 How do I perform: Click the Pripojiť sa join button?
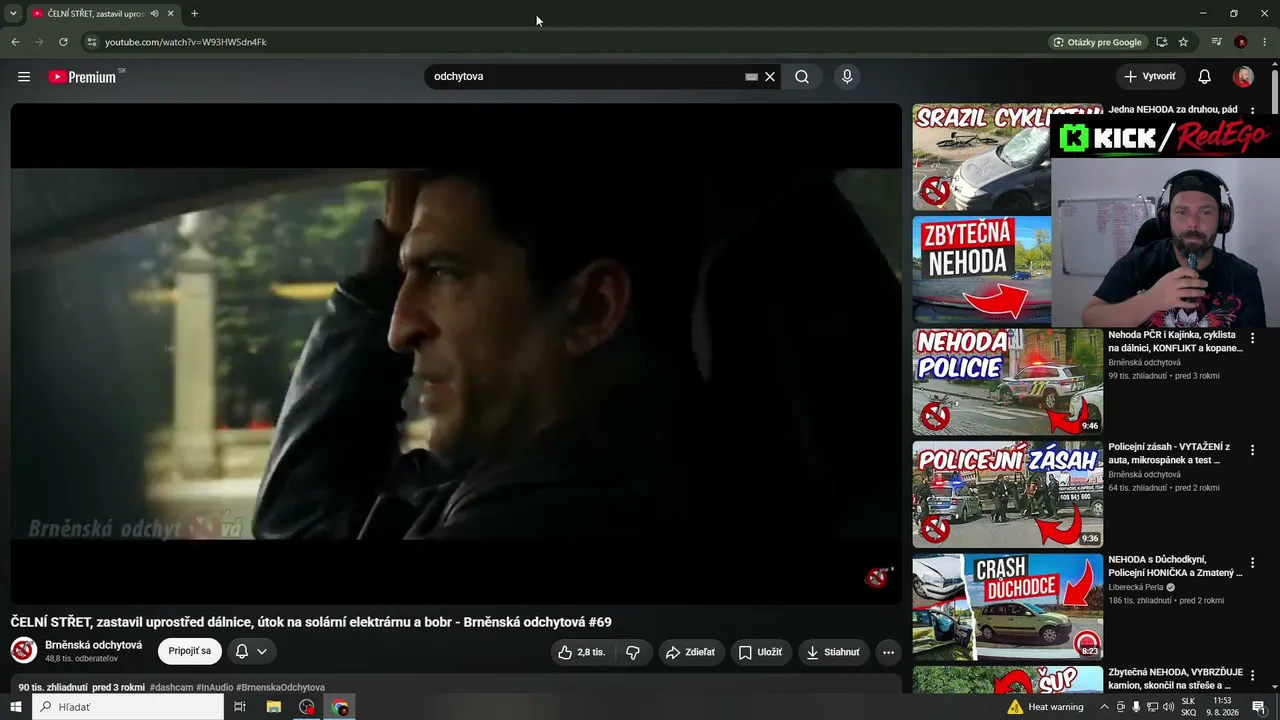pos(190,651)
